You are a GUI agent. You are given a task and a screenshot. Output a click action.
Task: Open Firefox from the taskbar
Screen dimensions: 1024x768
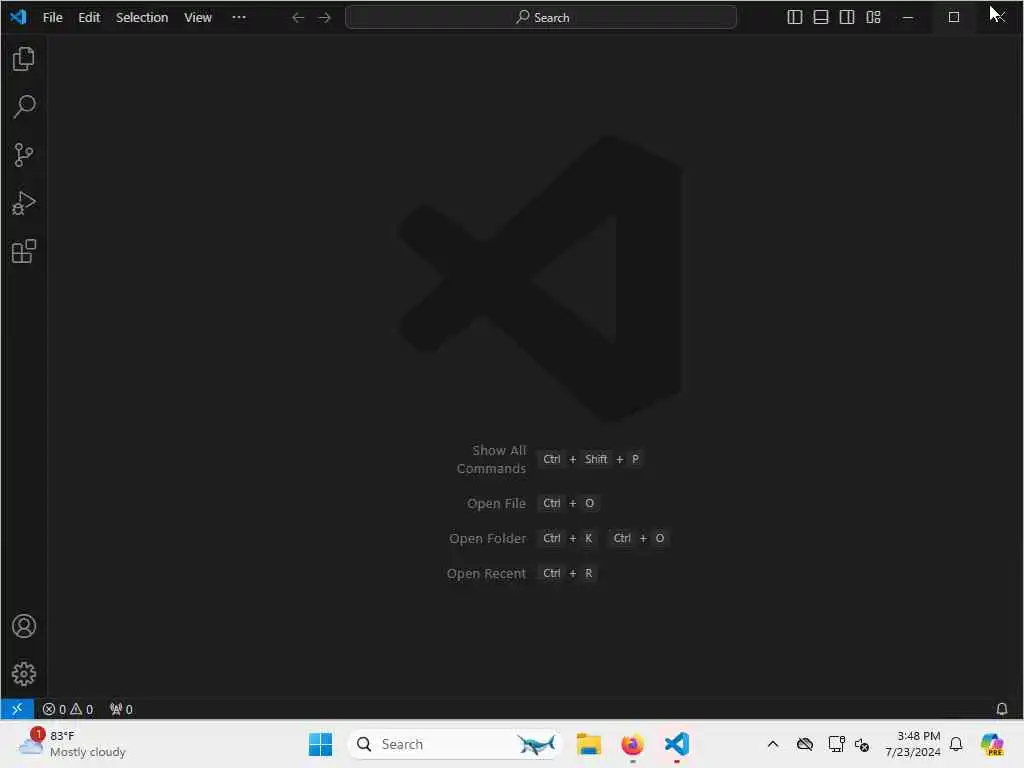[632, 744]
